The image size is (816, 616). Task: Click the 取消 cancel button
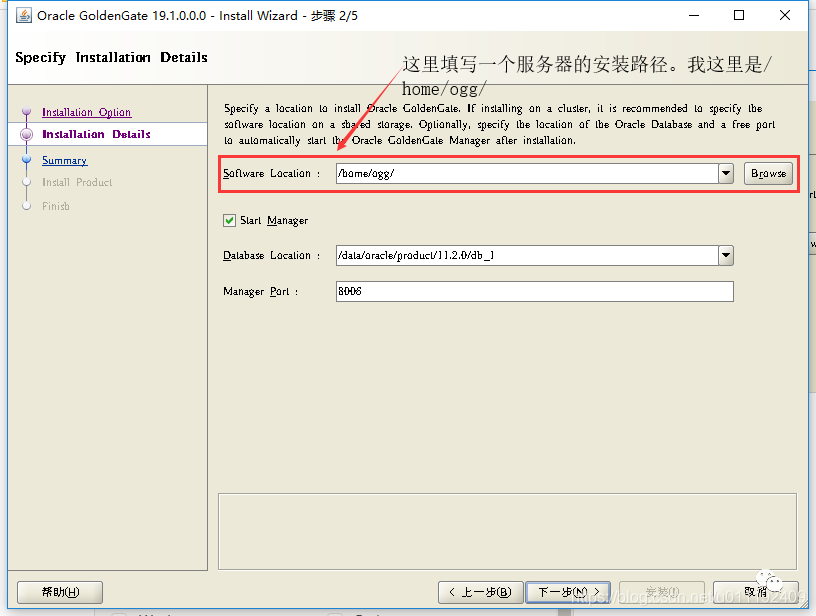pos(756,592)
